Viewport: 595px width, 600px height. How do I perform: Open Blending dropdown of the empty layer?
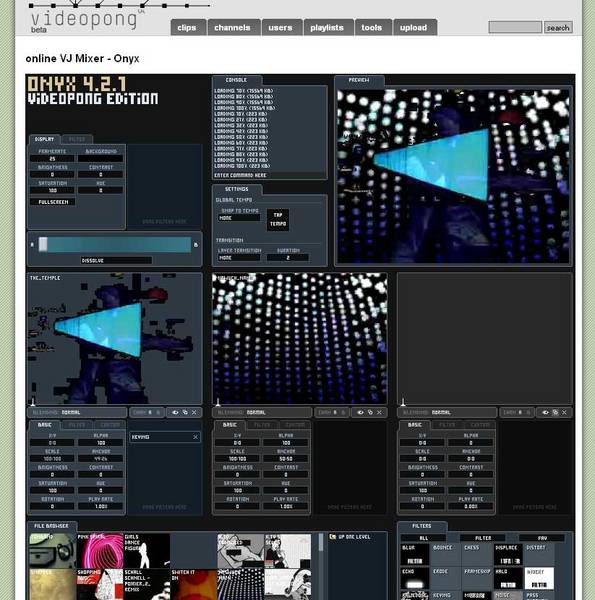pyautogui.click(x=447, y=412)
